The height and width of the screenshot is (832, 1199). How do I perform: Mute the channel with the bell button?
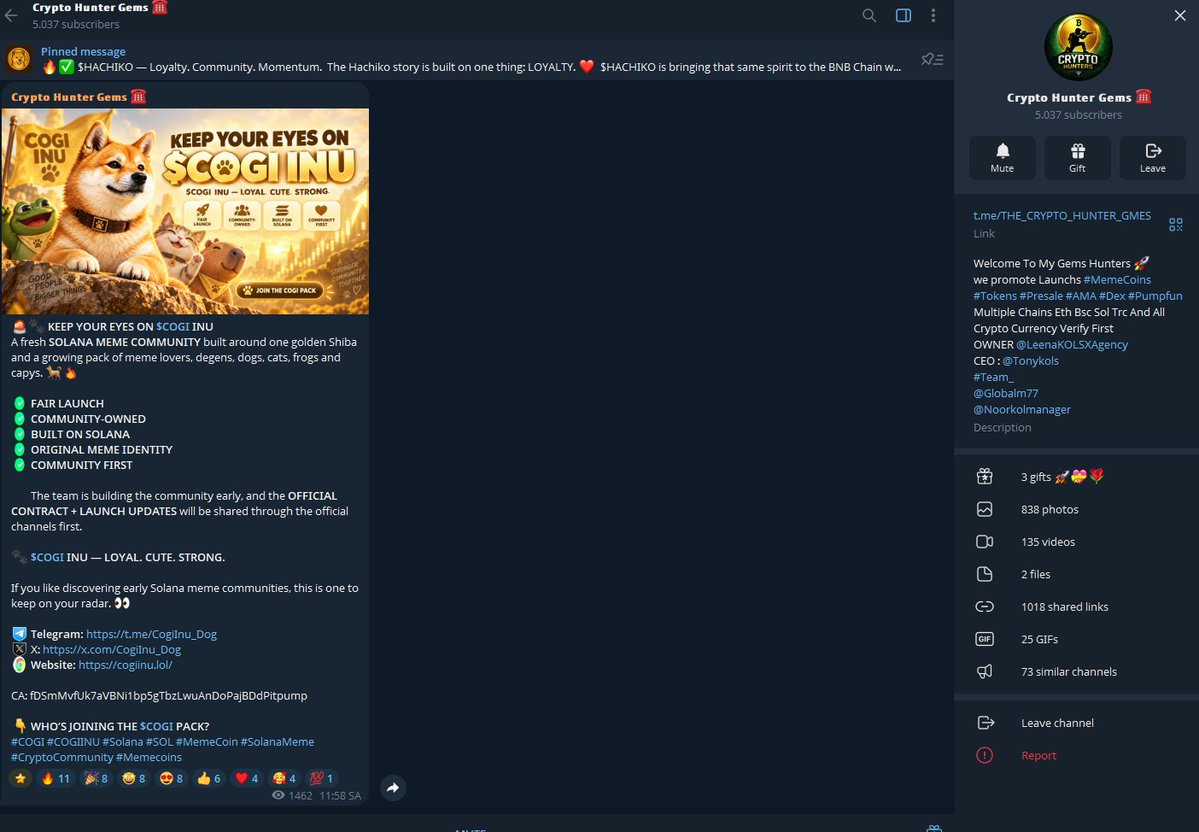(x=1002, y=158)
